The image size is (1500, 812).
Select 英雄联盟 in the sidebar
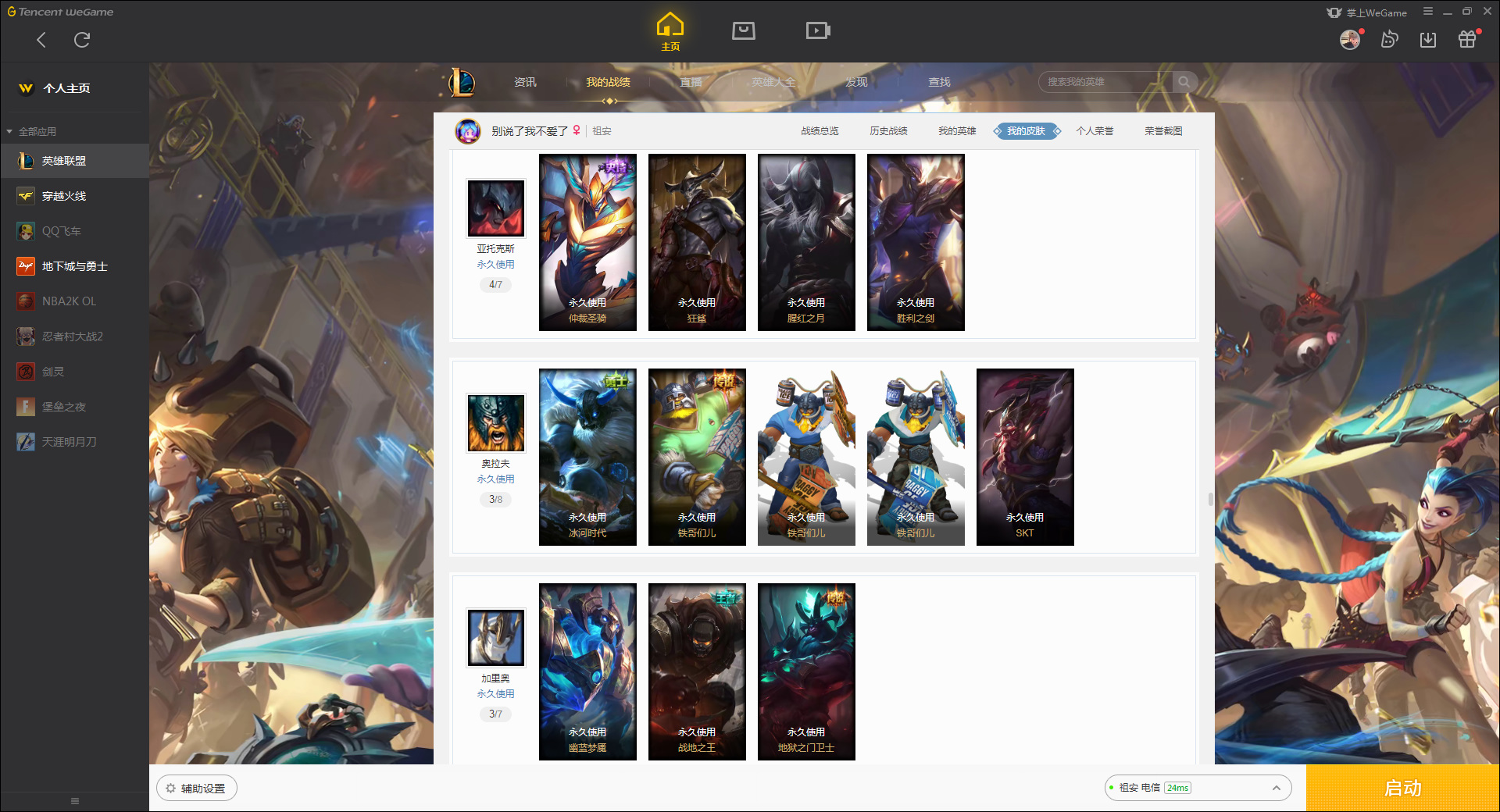[x=75, y=161]
